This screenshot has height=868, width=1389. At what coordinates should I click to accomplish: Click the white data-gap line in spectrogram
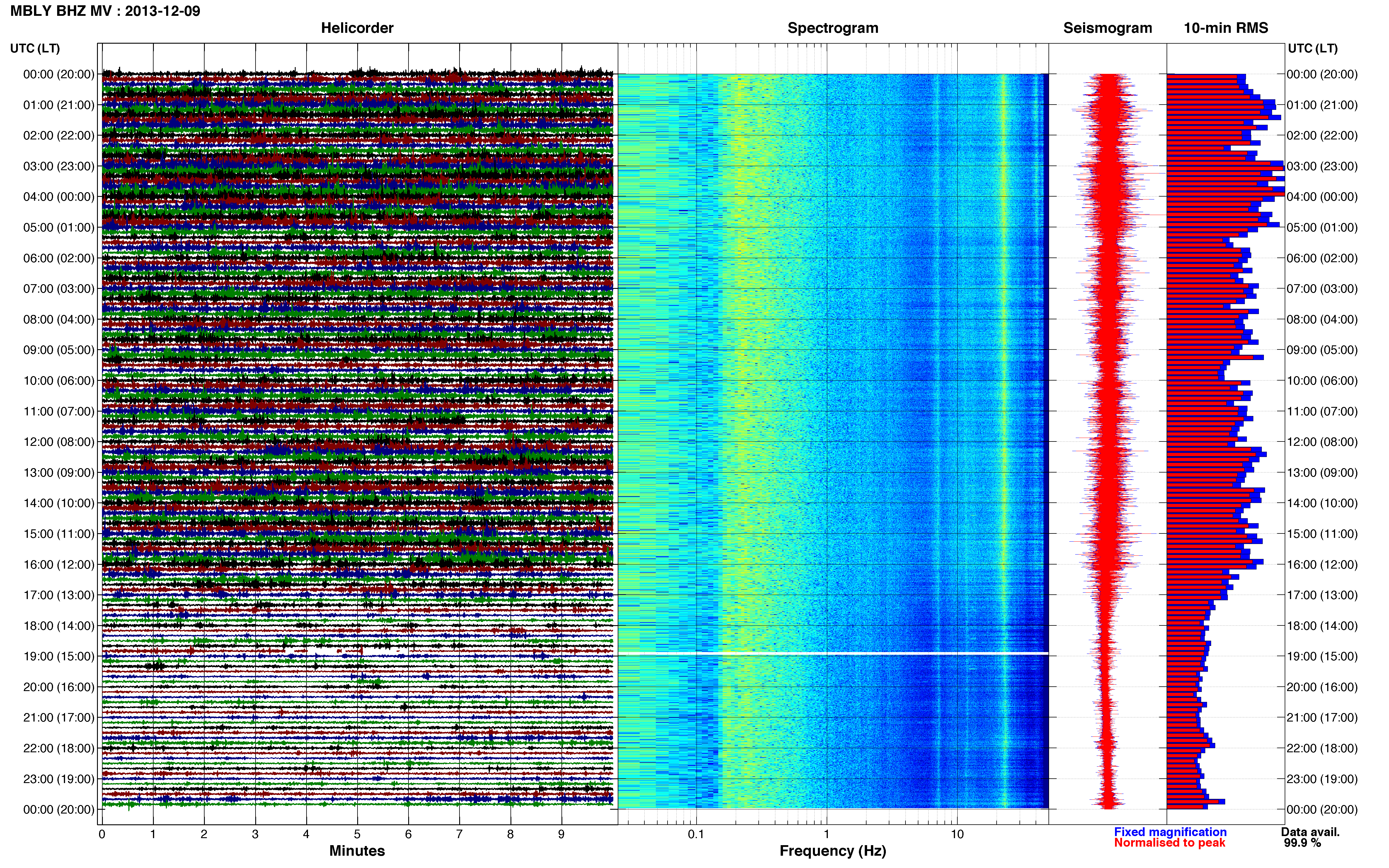click(x=833, y=653)
